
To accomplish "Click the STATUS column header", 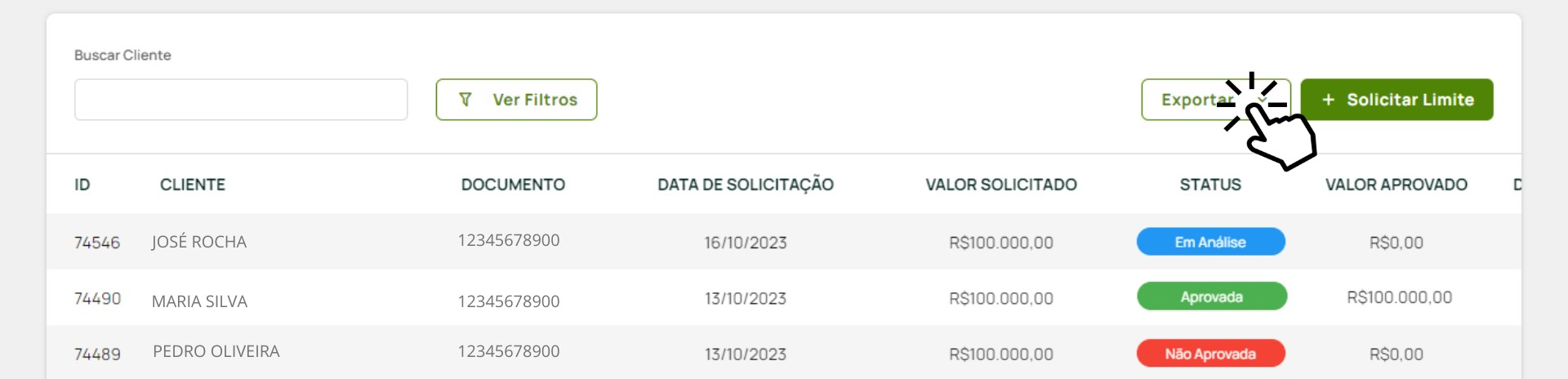I will [x=1210, y=185].
